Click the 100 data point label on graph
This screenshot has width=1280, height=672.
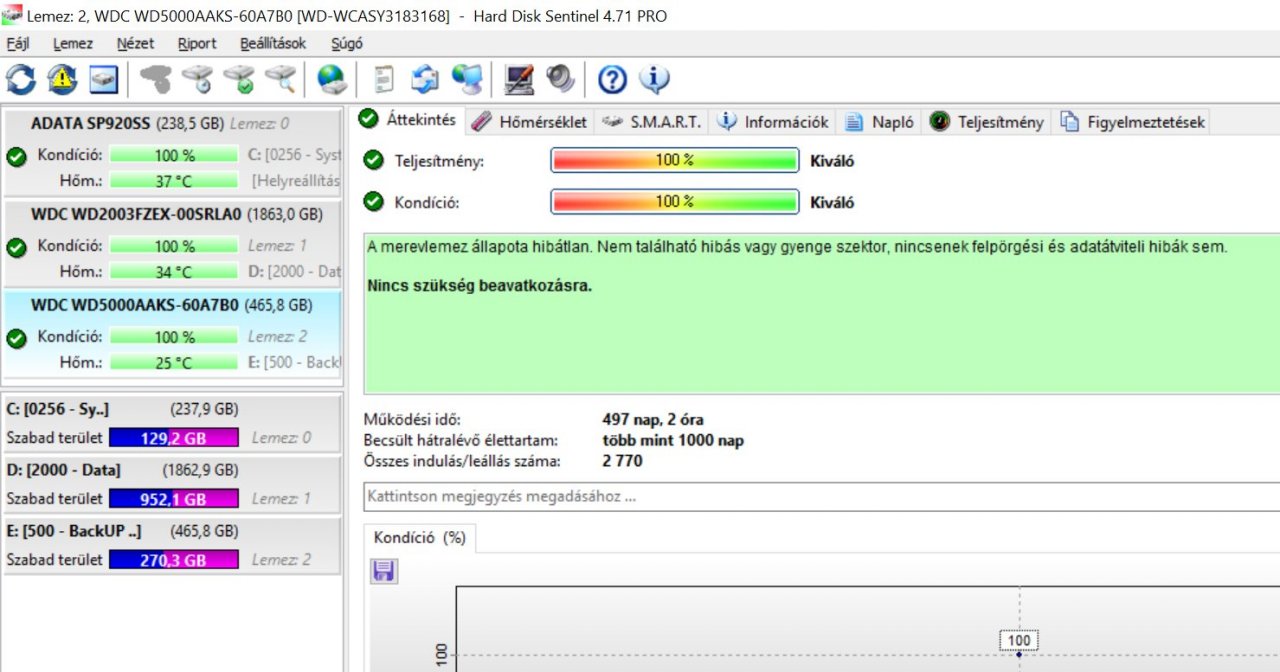1019,640
